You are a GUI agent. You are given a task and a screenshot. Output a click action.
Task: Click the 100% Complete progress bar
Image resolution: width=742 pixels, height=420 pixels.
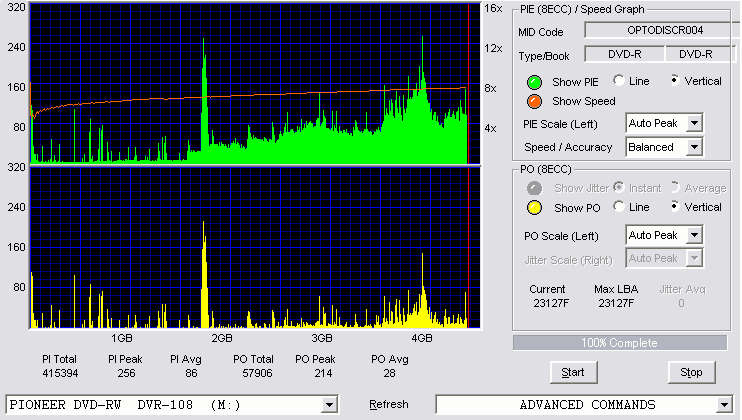click(619, 343)
